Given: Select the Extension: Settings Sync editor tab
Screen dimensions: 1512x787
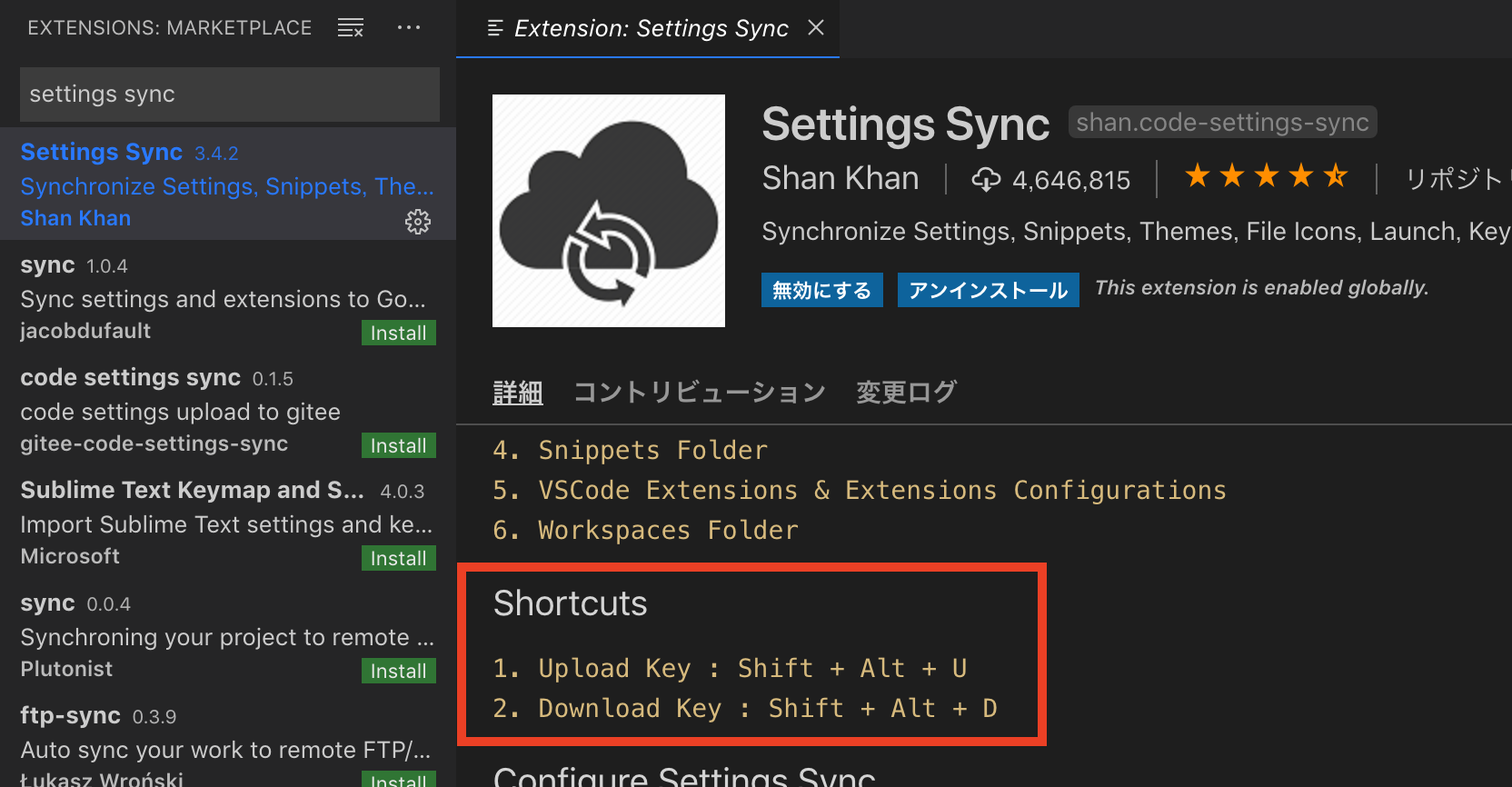Looking at the screenshot, I should click(x=648, y=28).
